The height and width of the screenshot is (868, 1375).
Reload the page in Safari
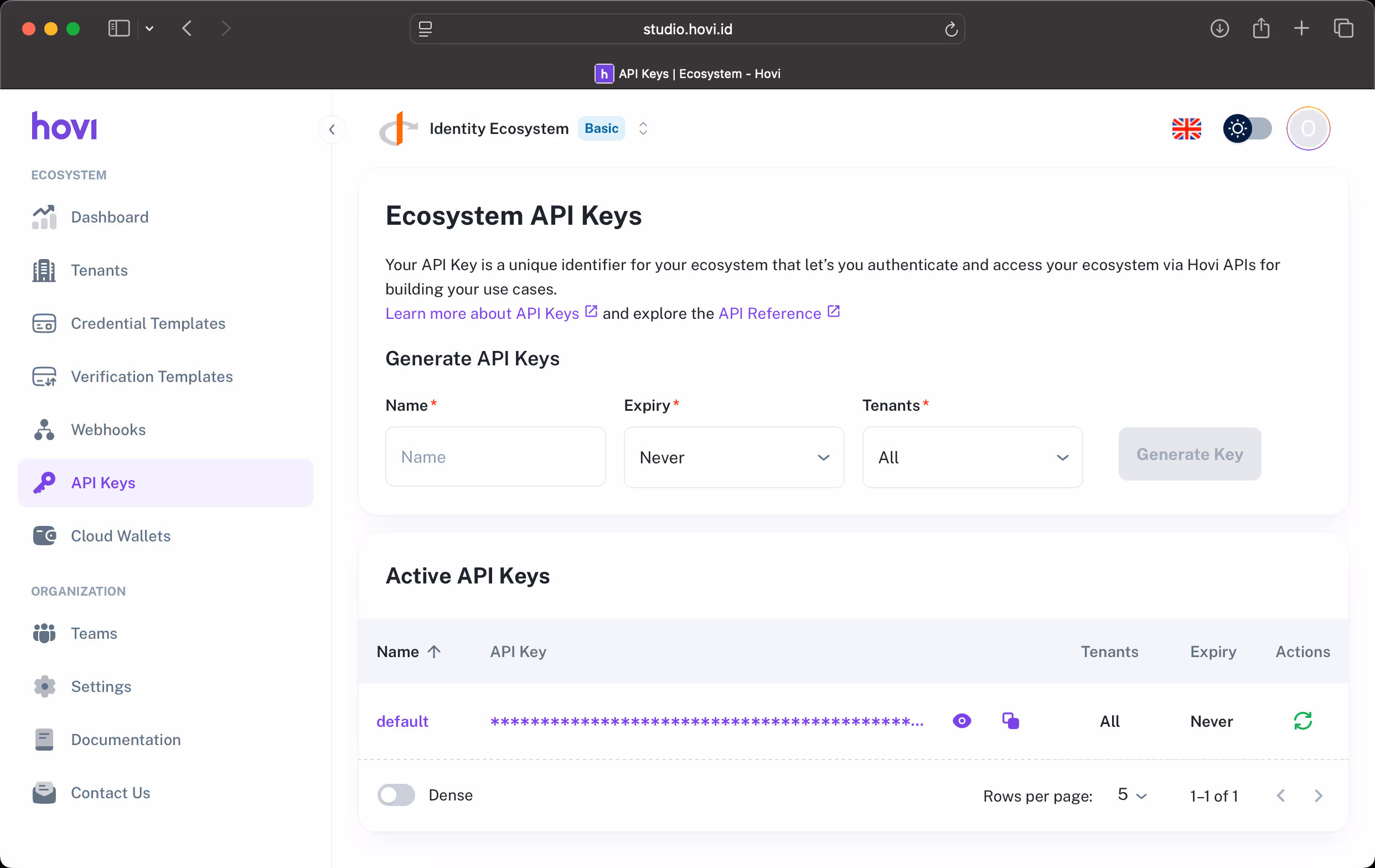pos(951,29)
